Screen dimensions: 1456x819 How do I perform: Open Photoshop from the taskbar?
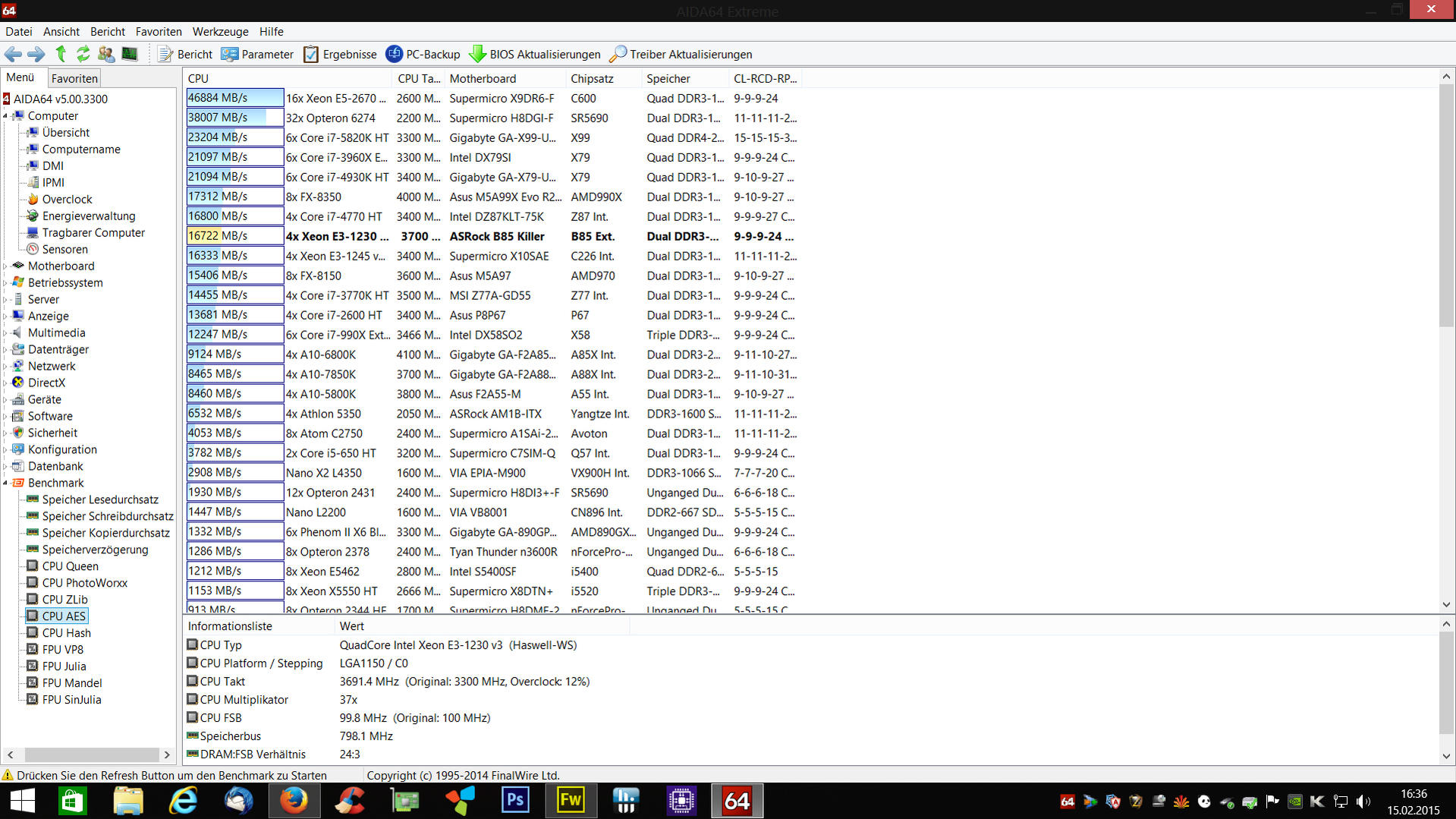click(515, 801)
